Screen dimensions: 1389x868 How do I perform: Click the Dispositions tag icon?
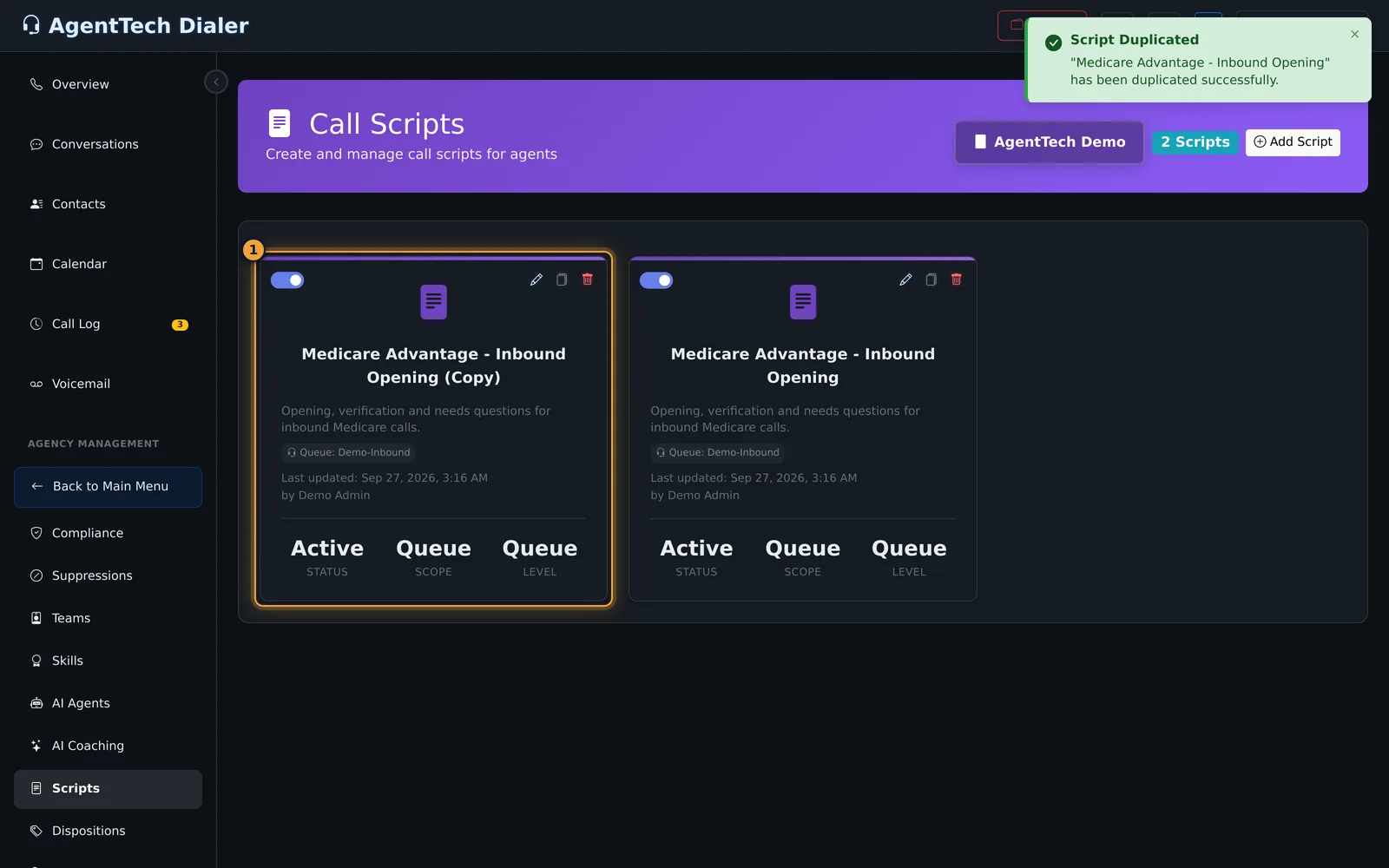click(36, 831)
